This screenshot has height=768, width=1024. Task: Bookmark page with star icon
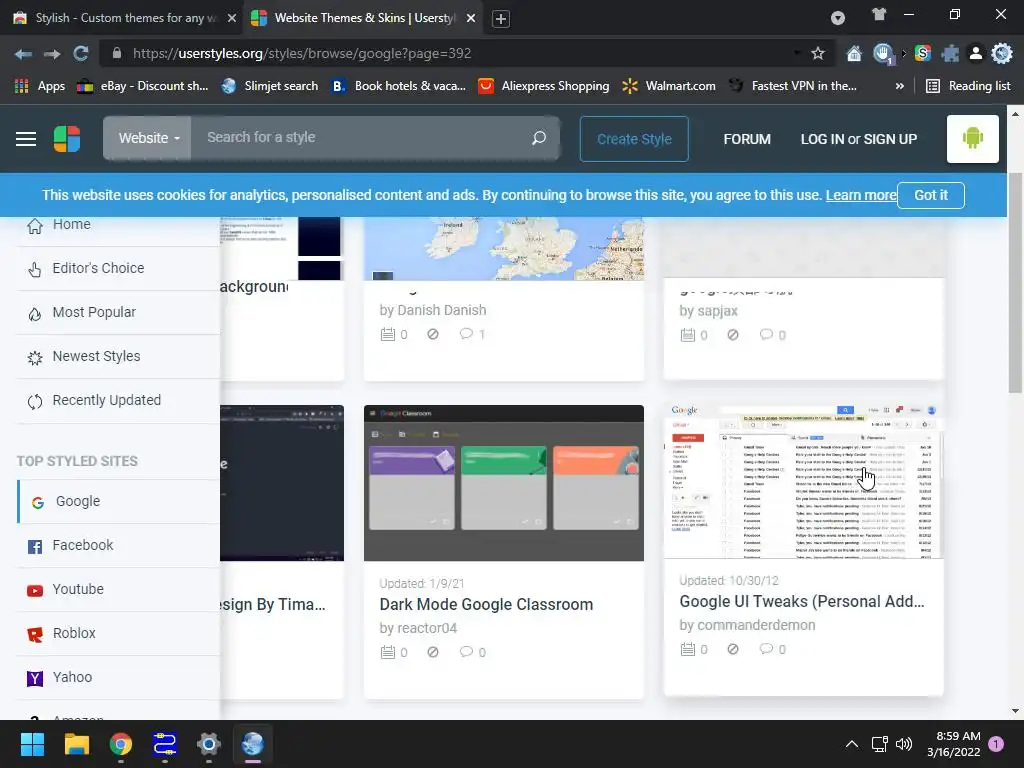coord(818,54)
